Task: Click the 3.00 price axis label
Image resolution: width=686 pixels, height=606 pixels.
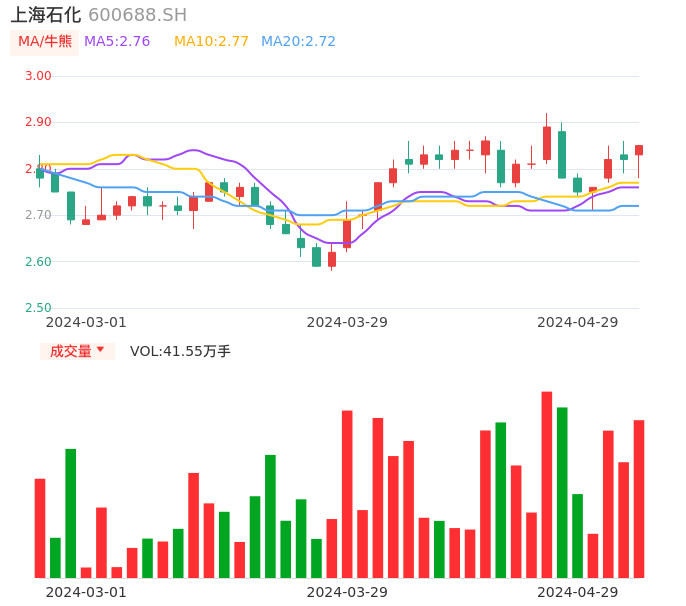Action: point(38,76)
